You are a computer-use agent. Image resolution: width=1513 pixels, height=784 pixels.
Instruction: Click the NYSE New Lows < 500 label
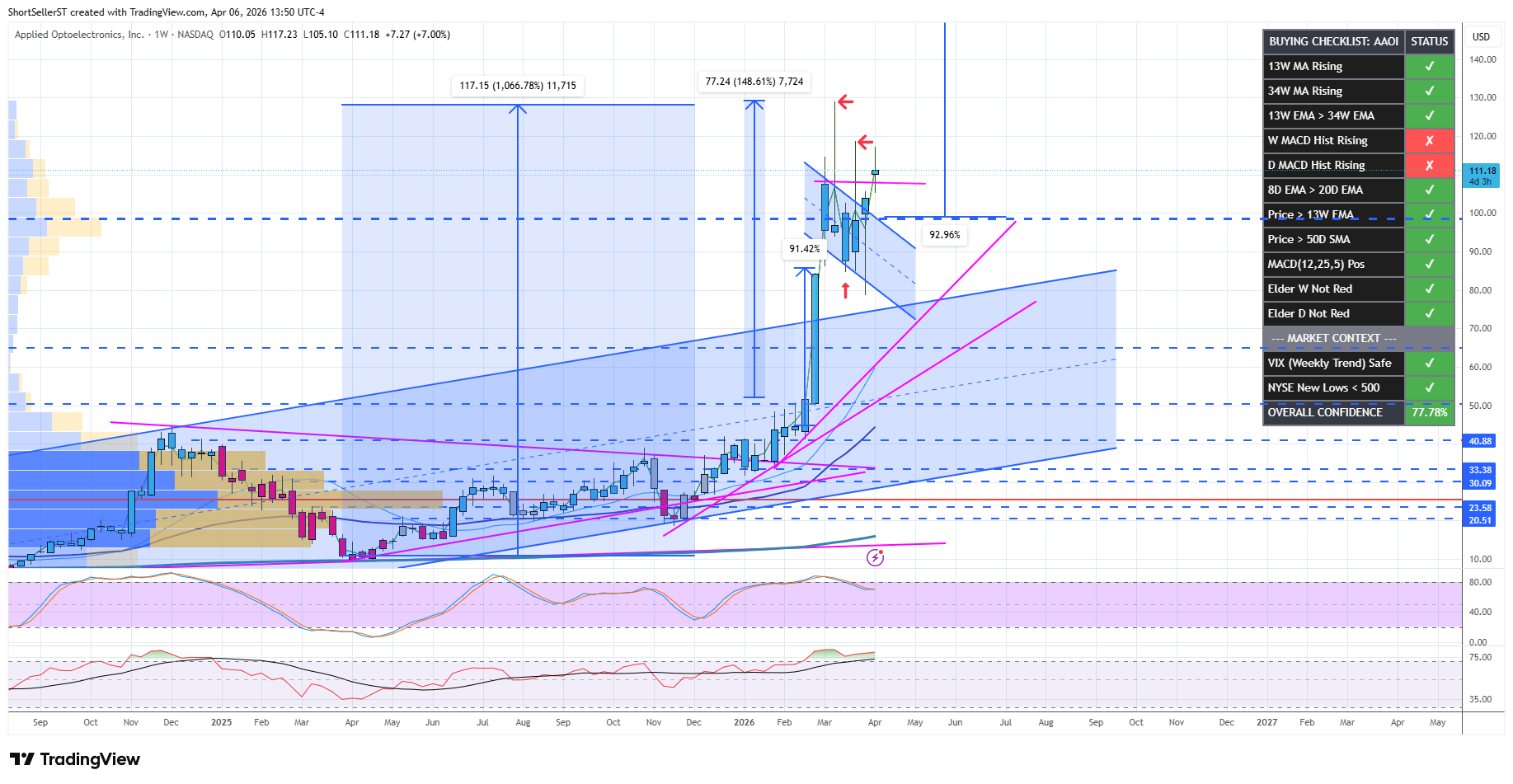pyautogui.click(x=1323, y=387)
